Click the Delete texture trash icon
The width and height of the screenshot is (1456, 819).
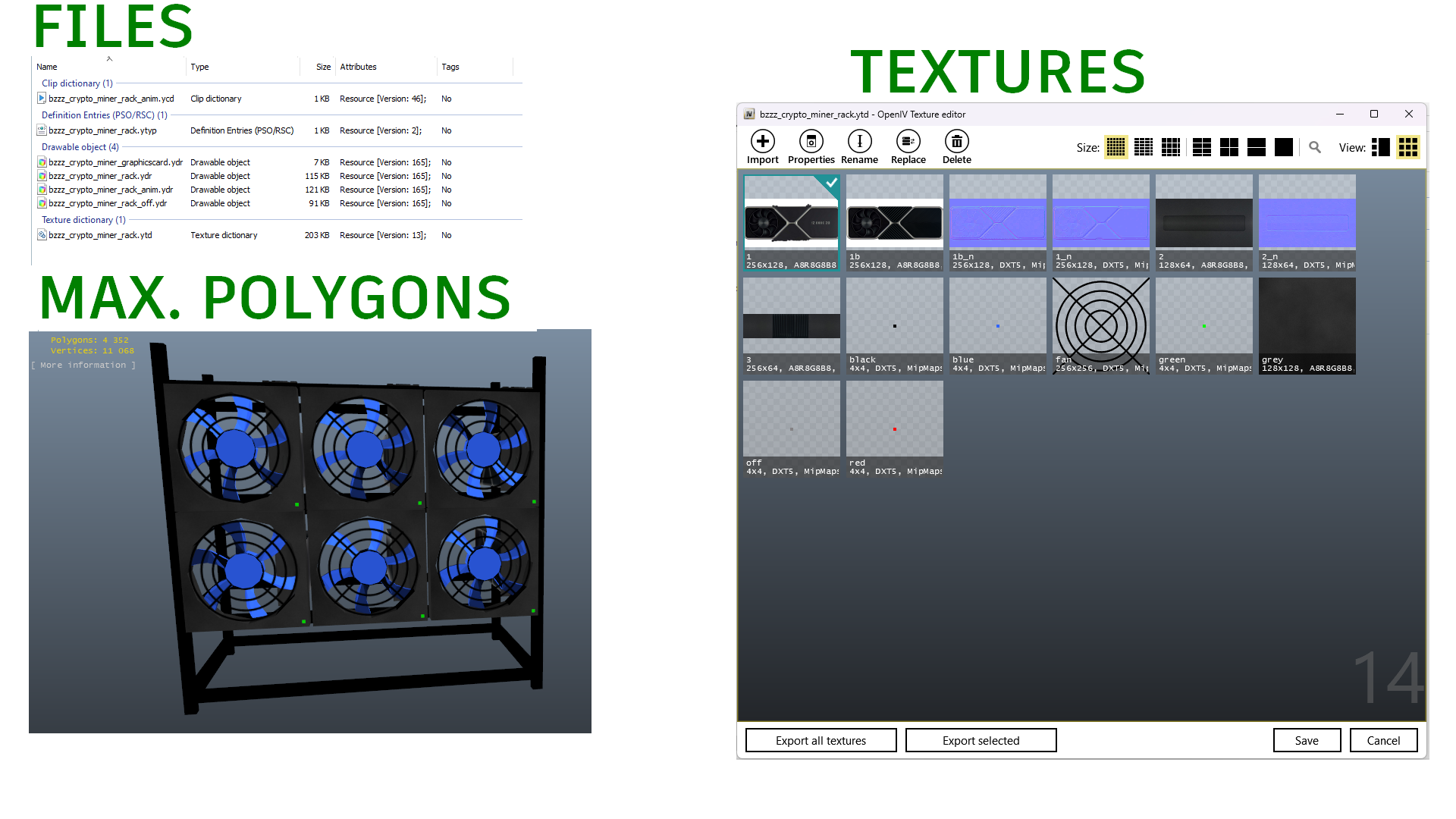956,141
